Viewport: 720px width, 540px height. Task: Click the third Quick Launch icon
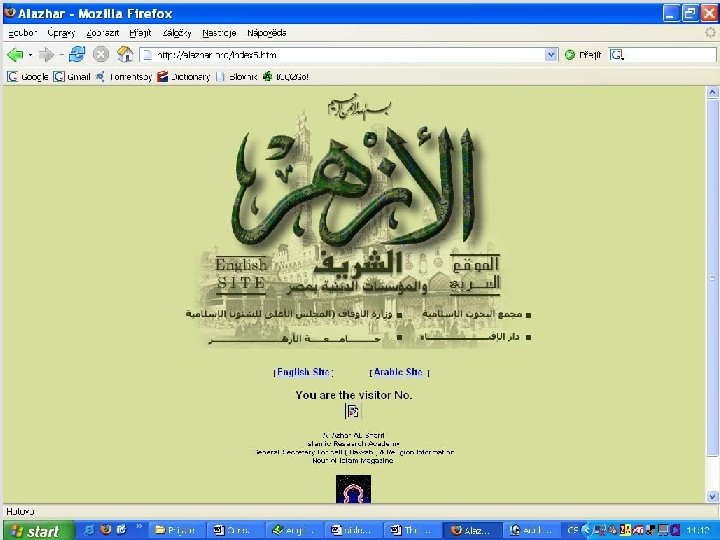(121, 530)
